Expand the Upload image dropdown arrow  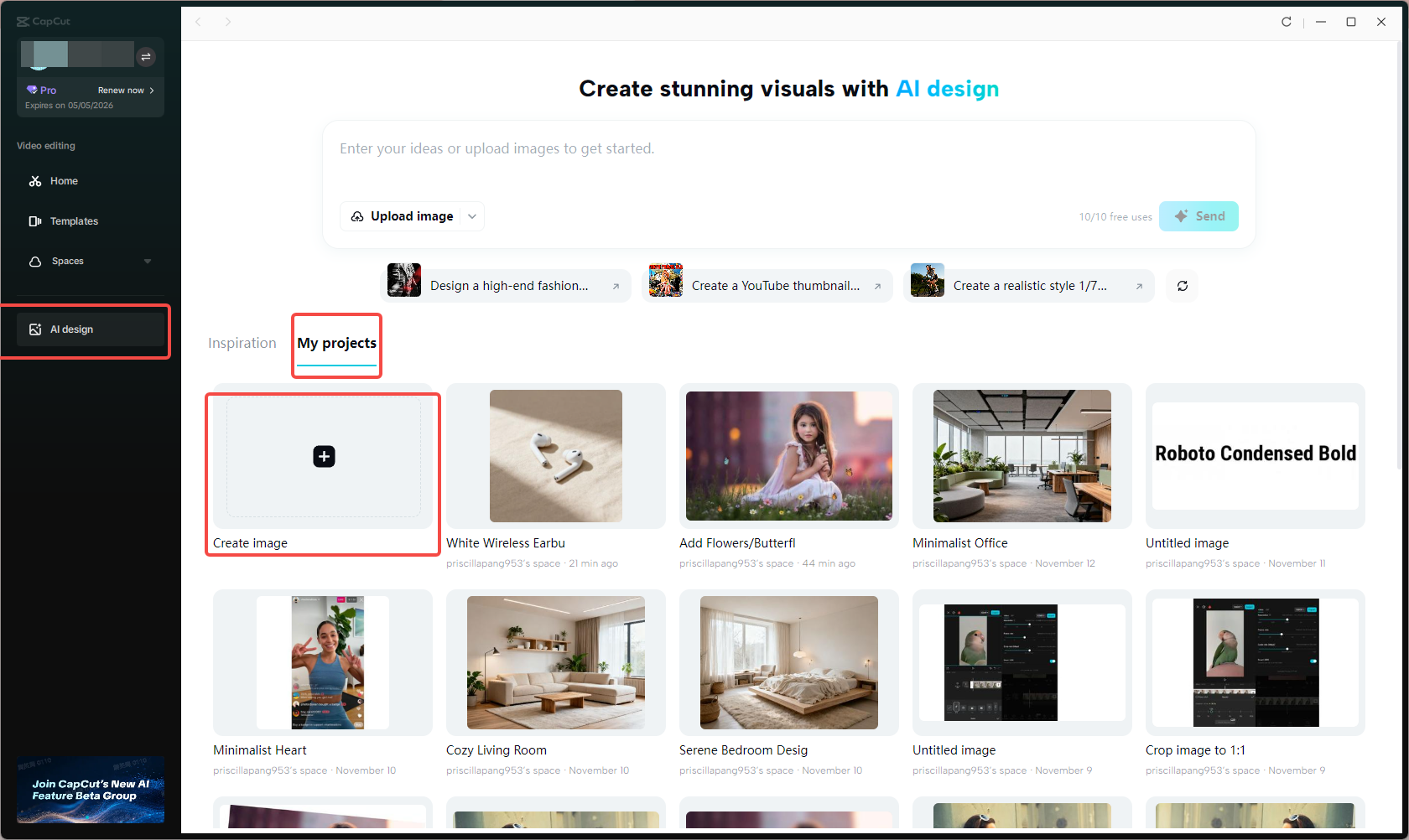472,216
